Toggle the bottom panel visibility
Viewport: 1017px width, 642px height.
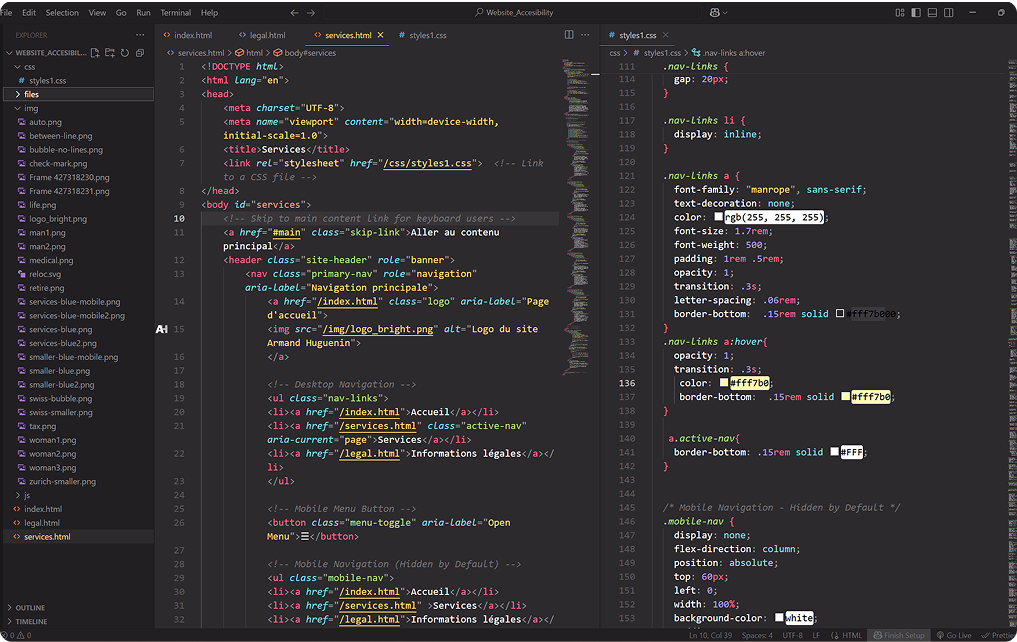(932, 13)
